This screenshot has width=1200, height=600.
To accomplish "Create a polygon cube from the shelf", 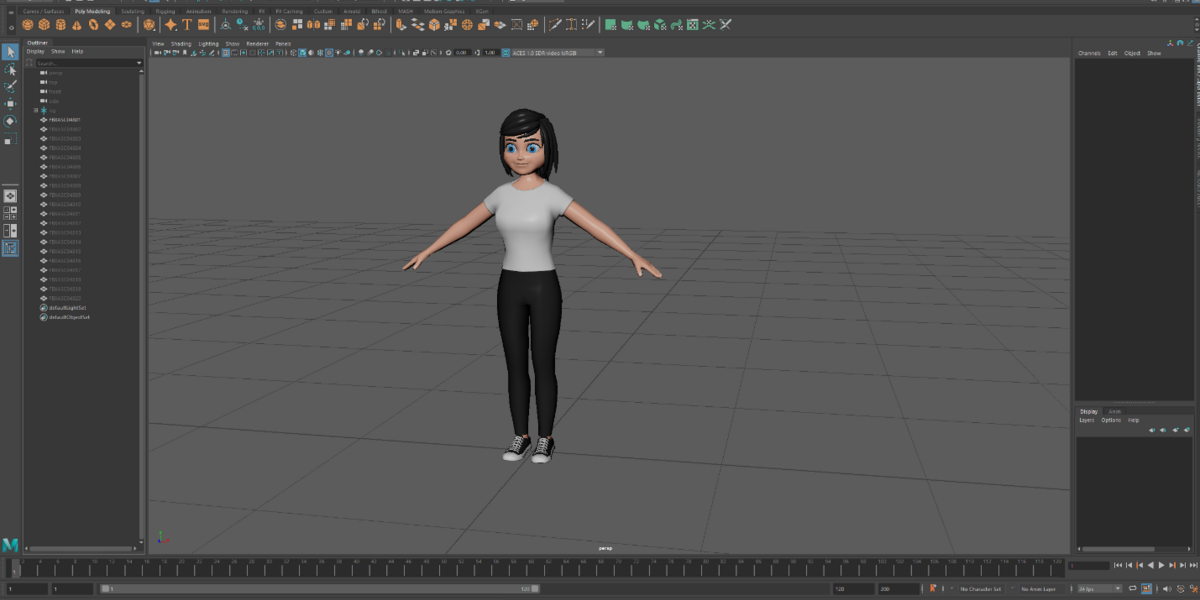I will pyautogui.click(x=44, y=24).
